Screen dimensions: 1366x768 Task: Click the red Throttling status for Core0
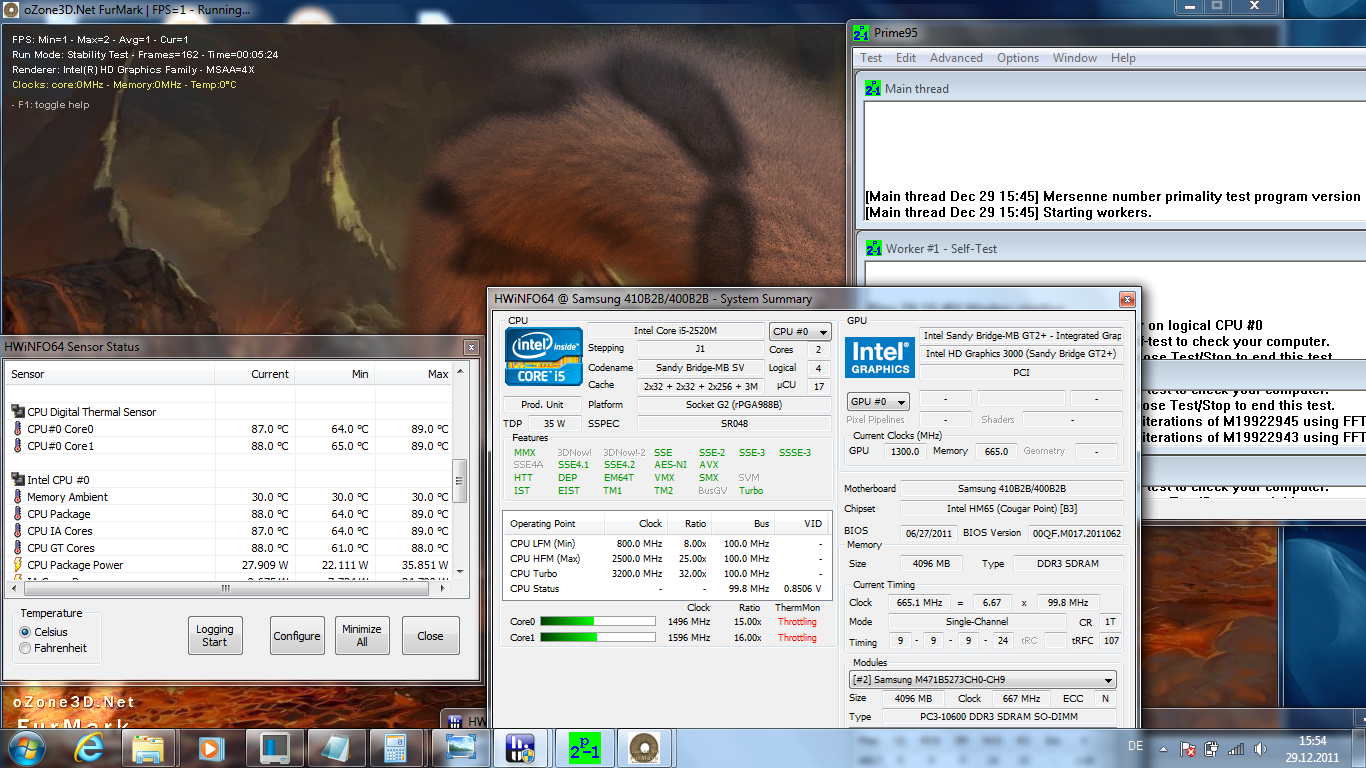(797, 622)
